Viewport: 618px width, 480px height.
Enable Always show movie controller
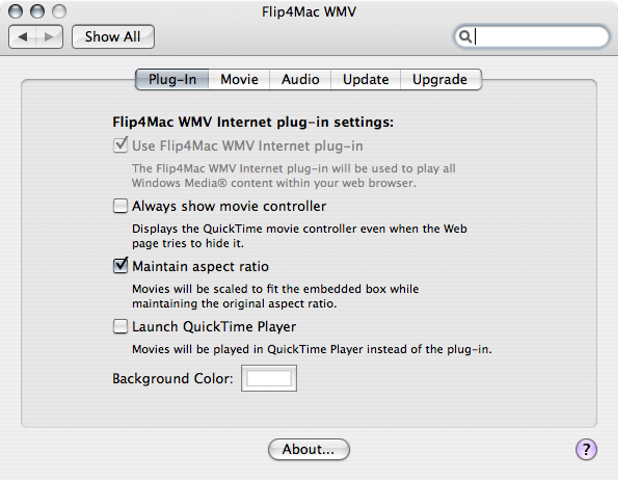click(120, 207)
